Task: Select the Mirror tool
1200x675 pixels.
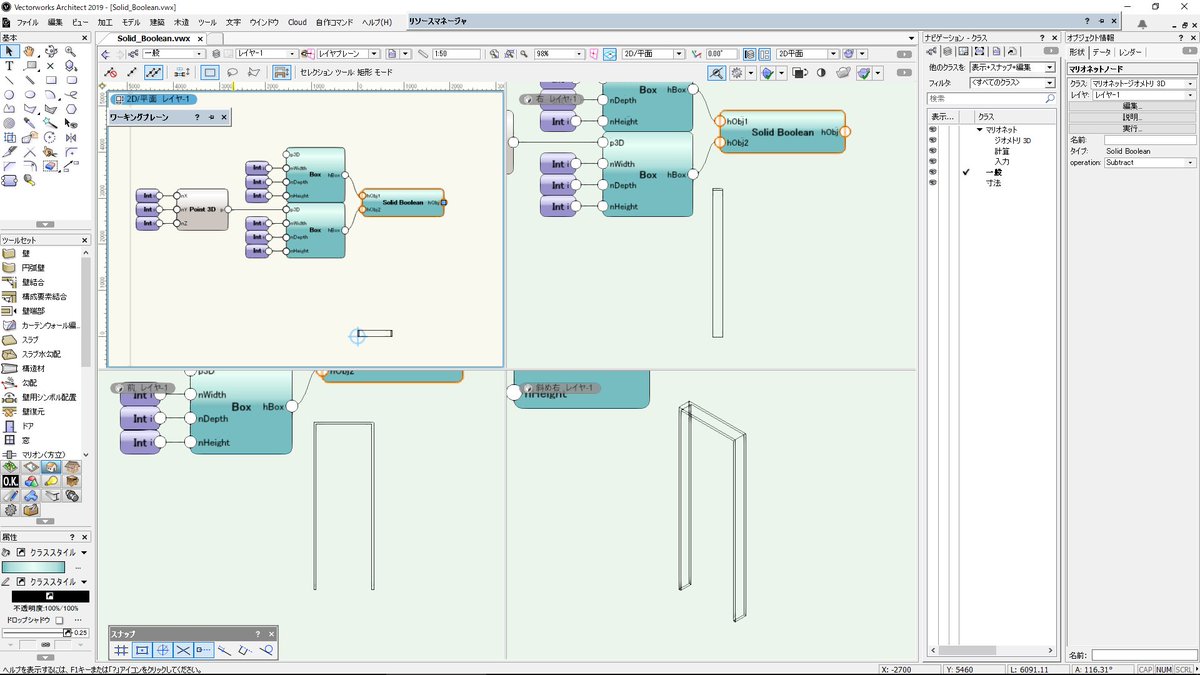Action: [x=72, y=137]
